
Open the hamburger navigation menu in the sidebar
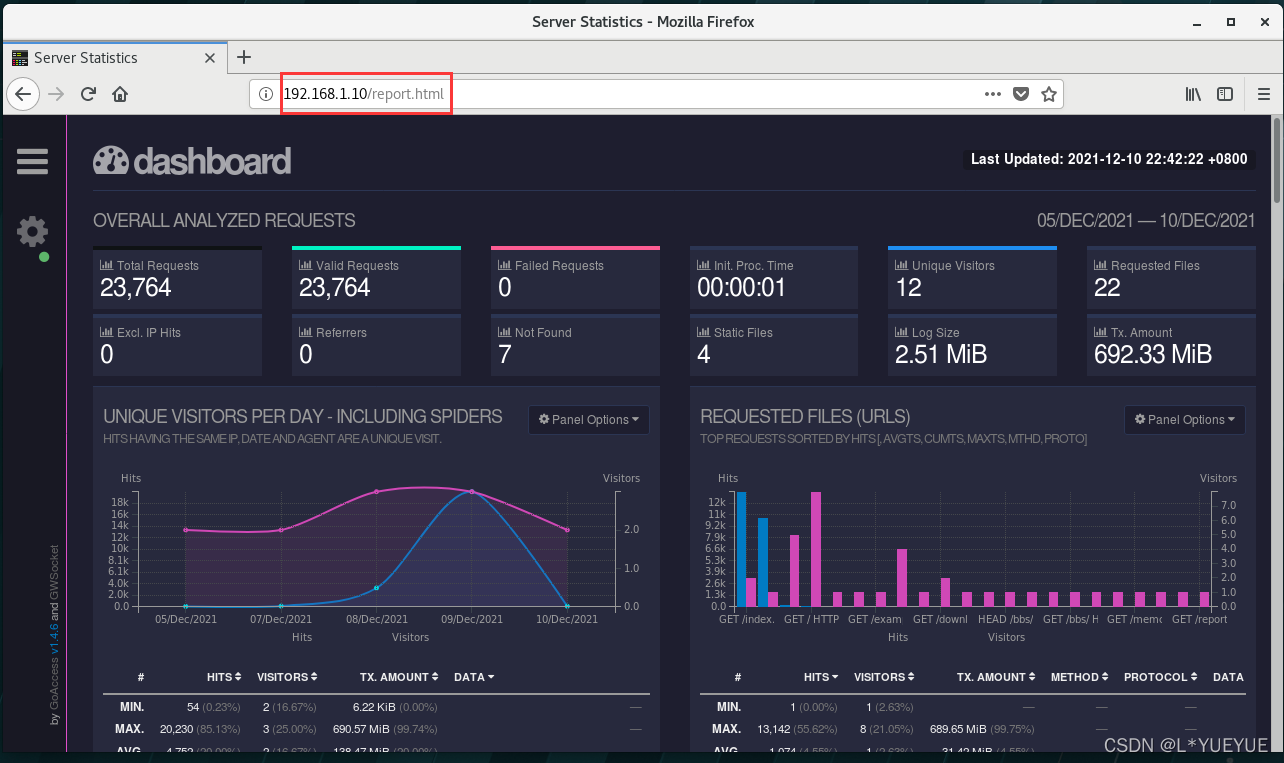pos(32,162)
